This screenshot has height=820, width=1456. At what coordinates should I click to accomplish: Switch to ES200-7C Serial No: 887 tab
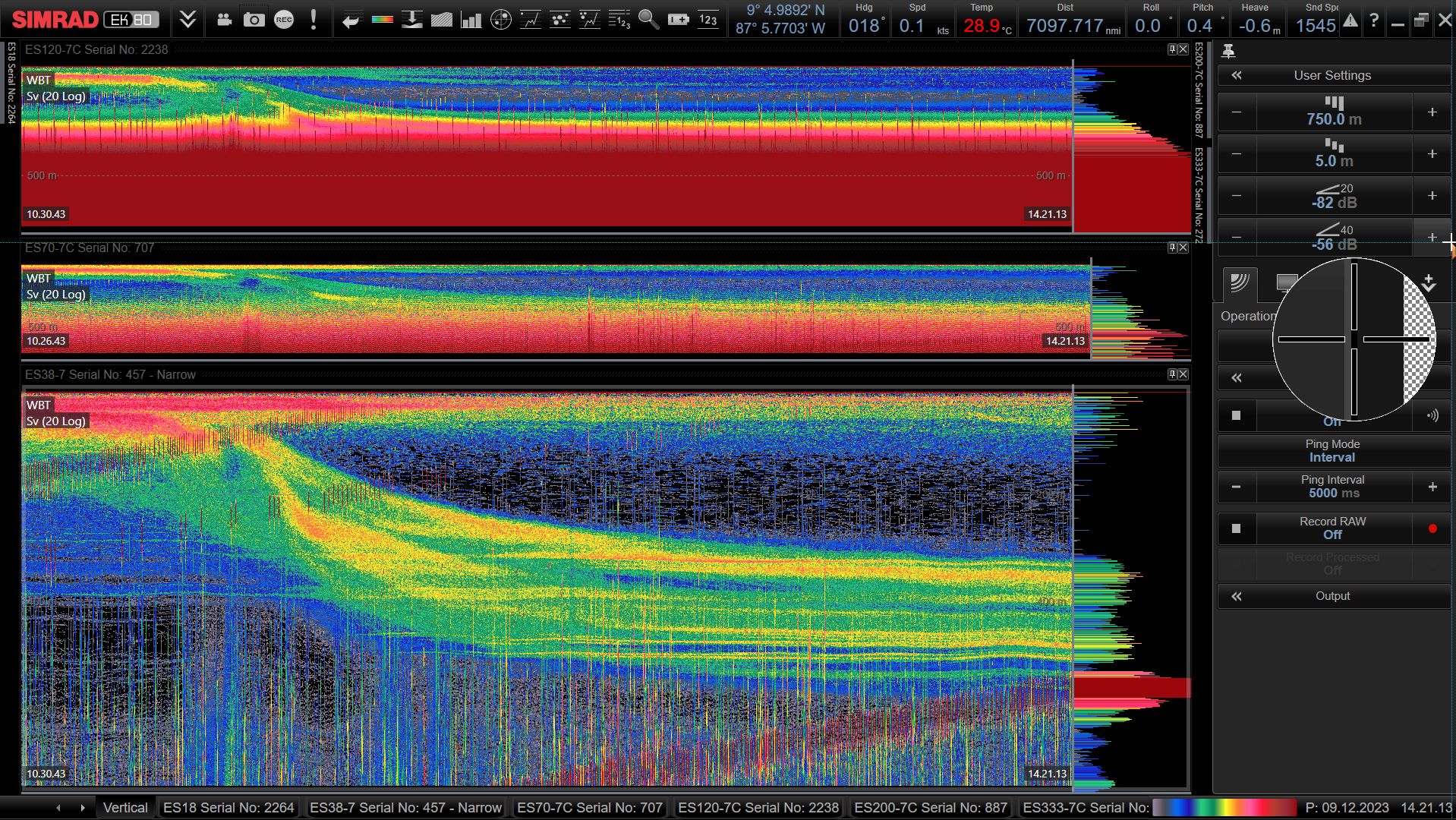pos(931,808)
